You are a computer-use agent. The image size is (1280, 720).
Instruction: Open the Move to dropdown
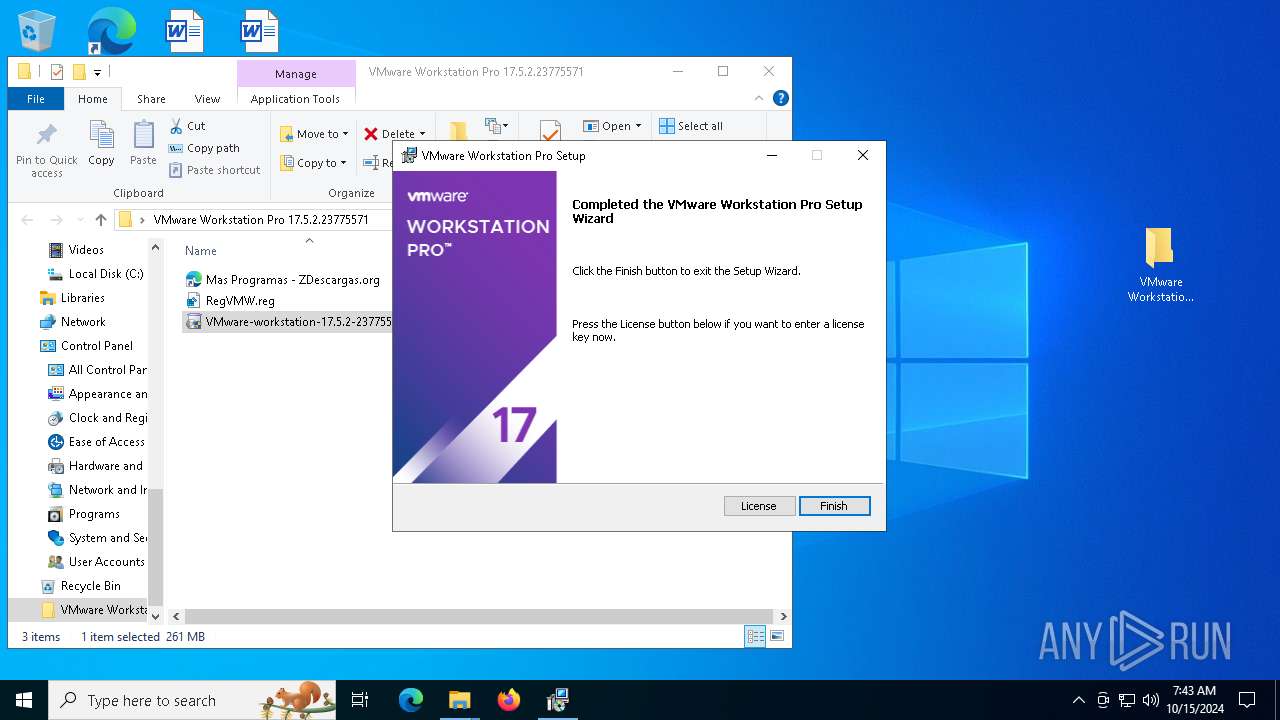314,134
